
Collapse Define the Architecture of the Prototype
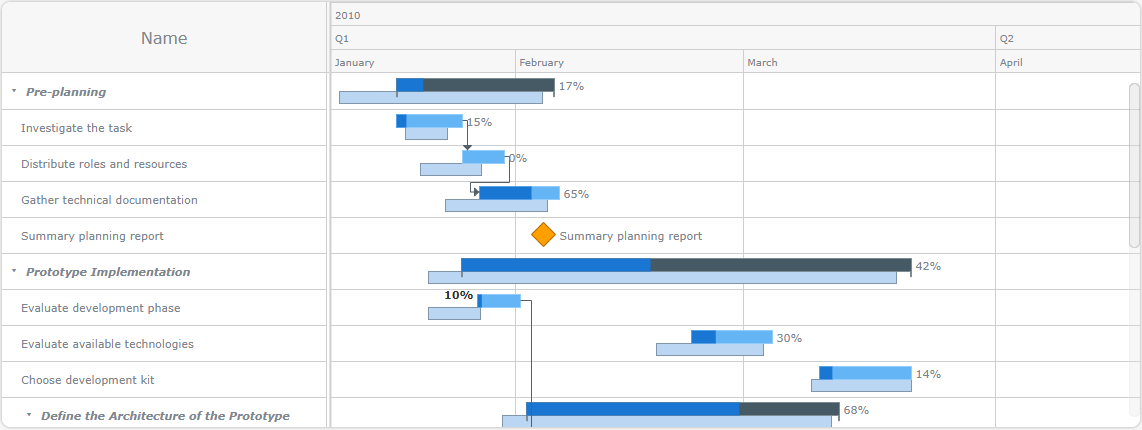(x=29, y=415)
